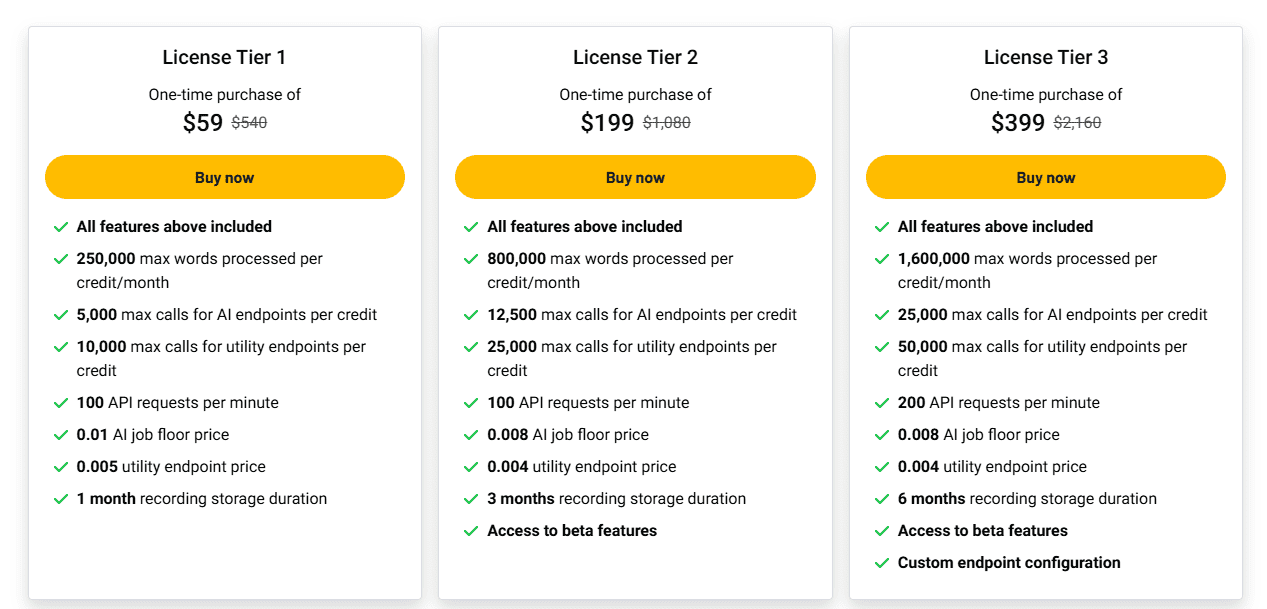
Task: Click checkmark beside Tier 1 1 month storage
Action: (61, 499)
